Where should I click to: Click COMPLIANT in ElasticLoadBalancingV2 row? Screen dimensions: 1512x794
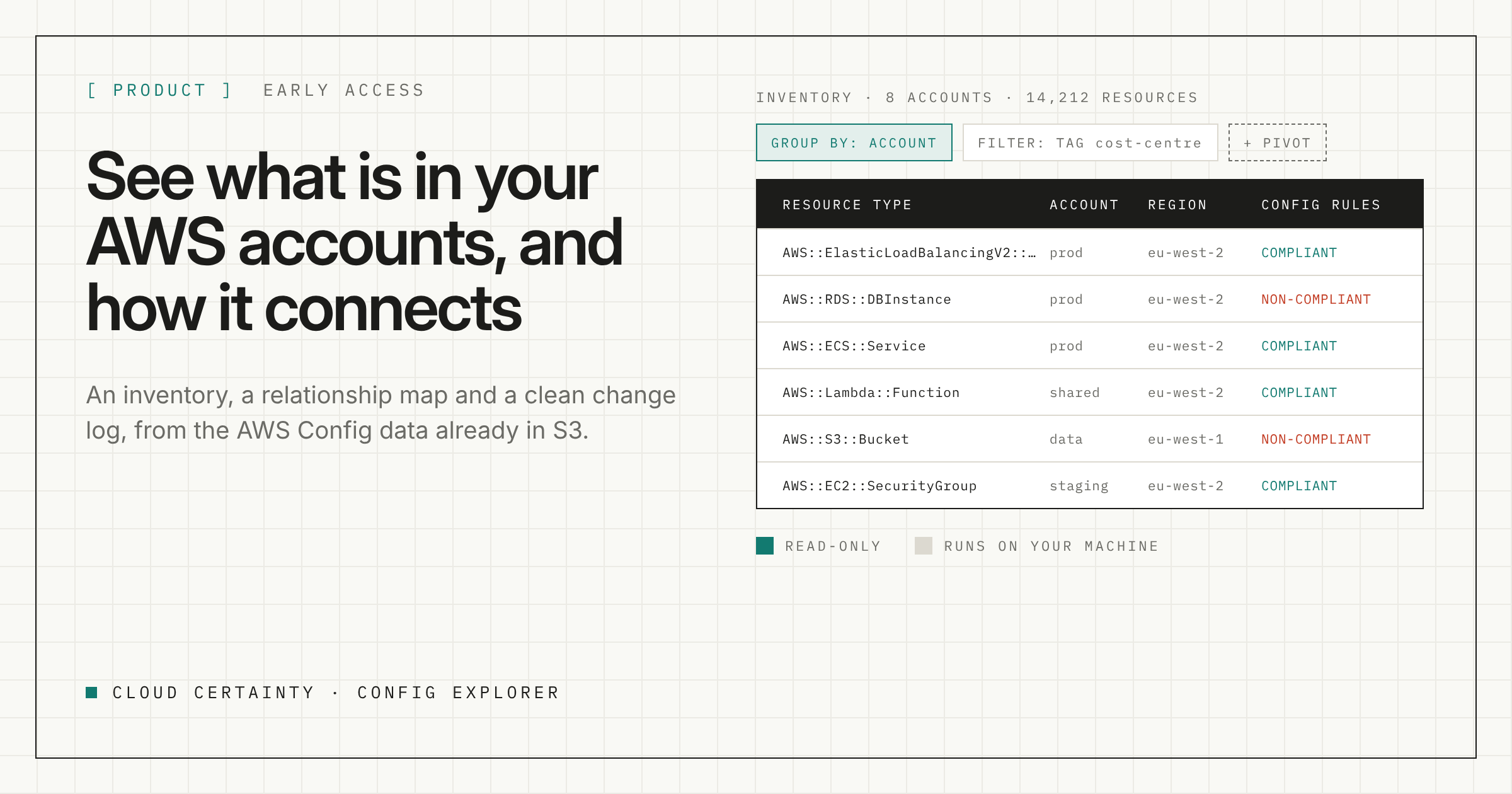point(1298,253)
